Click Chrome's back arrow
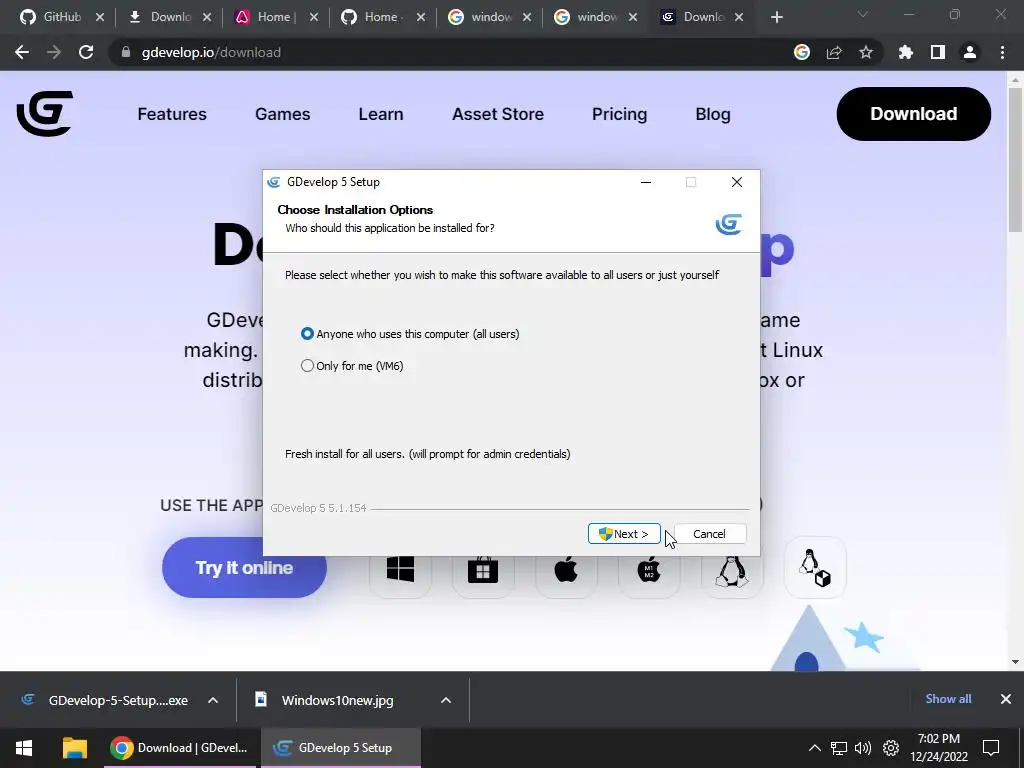 click(22, 52)
